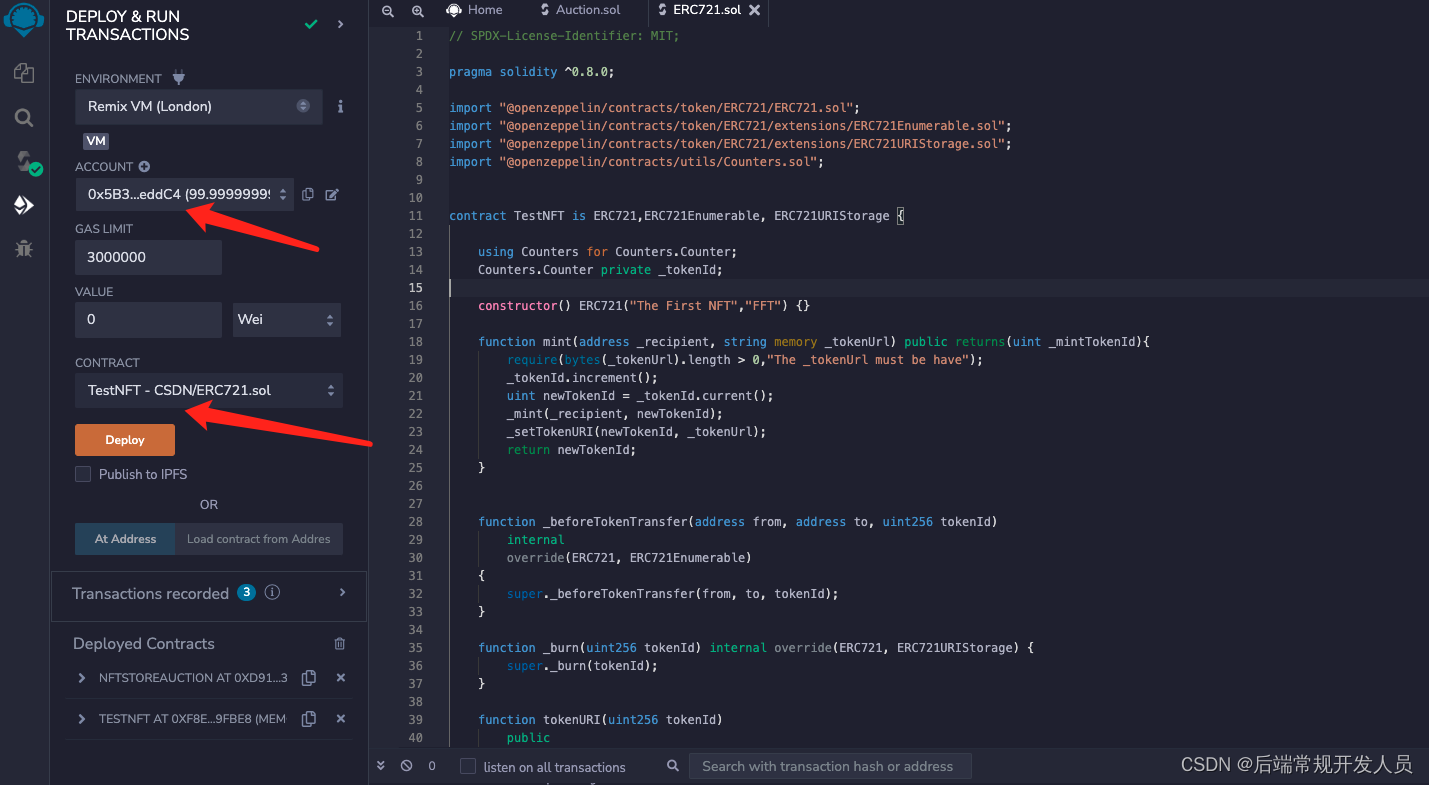
Task: Close the ERC721.sol tab
Action: [x=755, y=10]
